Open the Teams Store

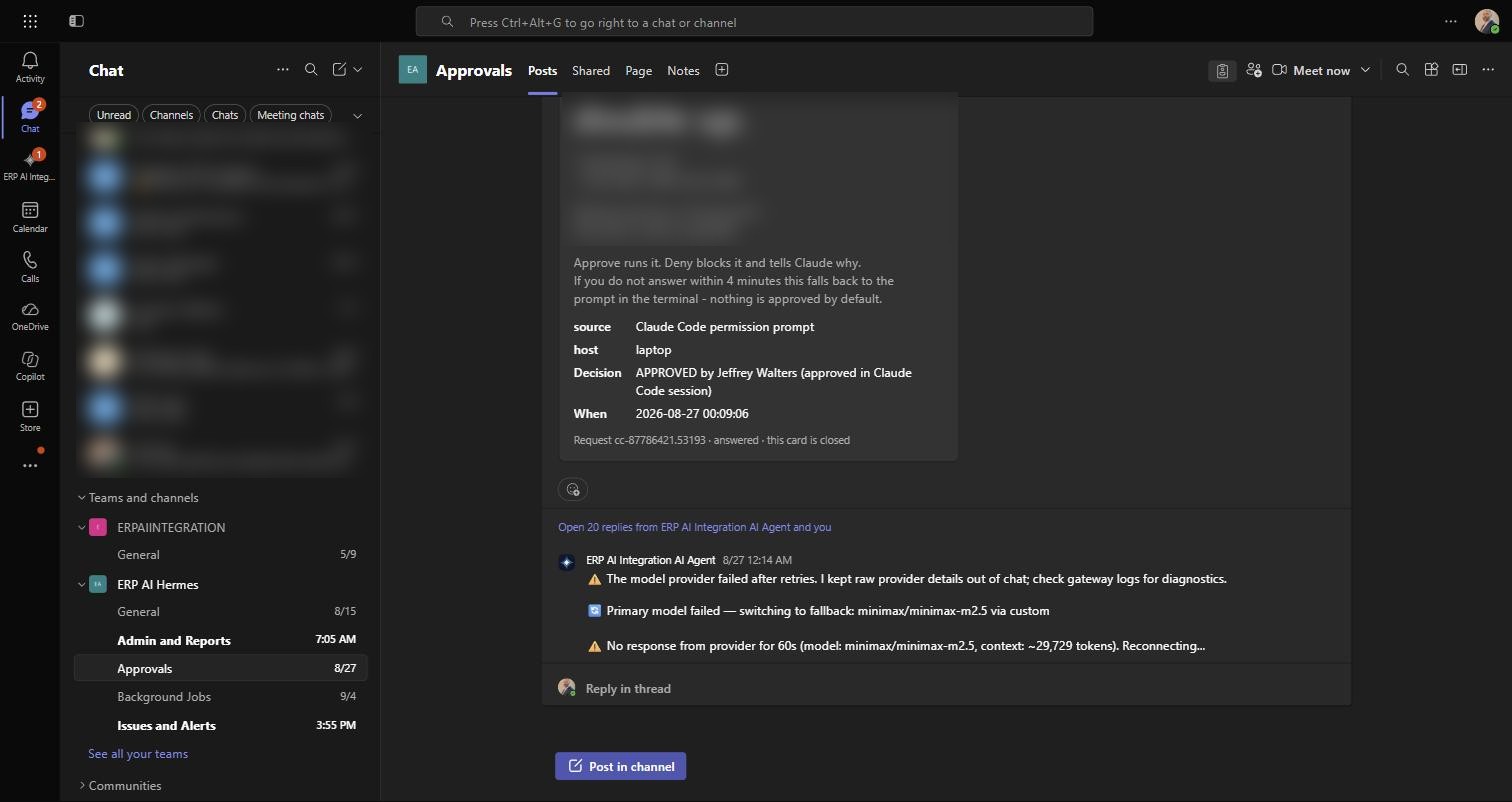(x=30, y=416)
